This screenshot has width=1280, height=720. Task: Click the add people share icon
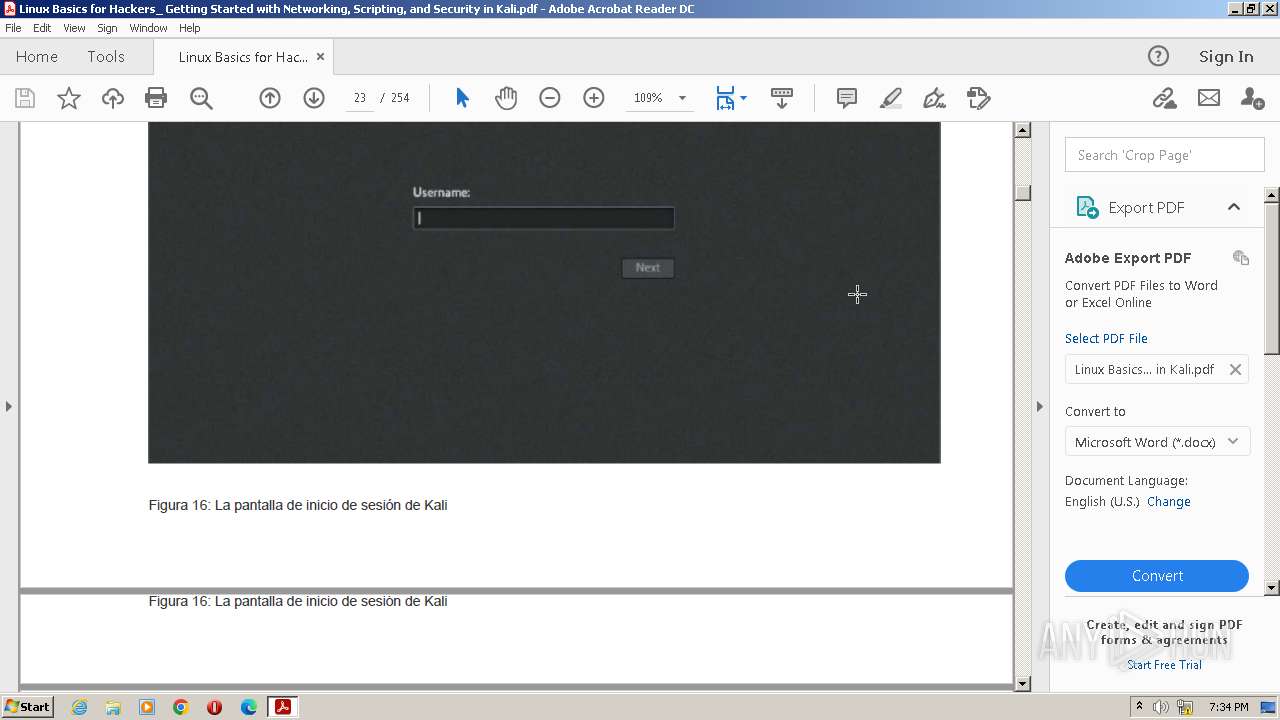click(1252, 98)
